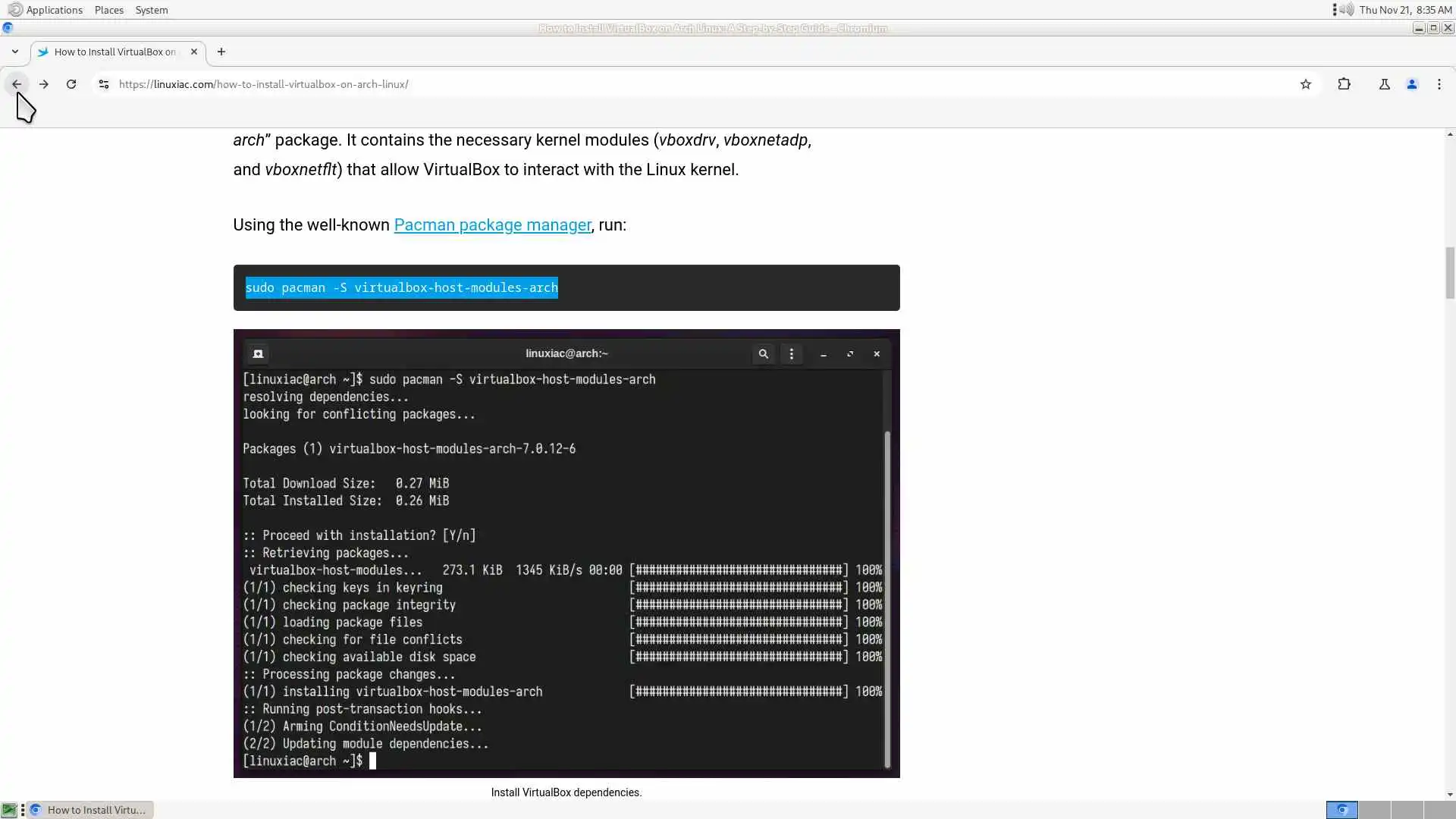Open the user profile icon
This screenshot has width=1456, height=819.
pos(1411,84)
